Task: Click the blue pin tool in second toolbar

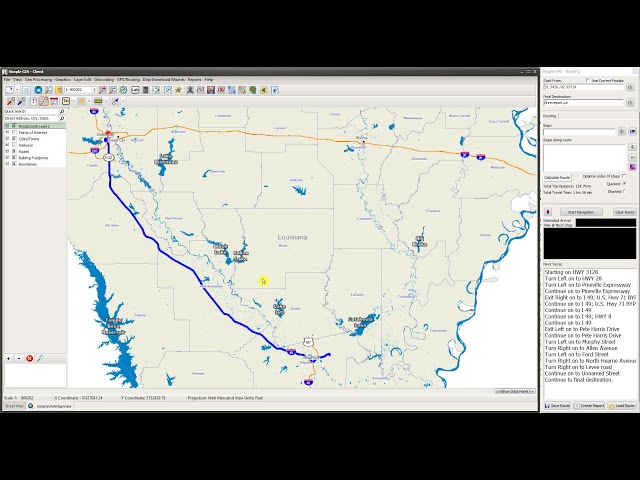Action: pos(21,101)
